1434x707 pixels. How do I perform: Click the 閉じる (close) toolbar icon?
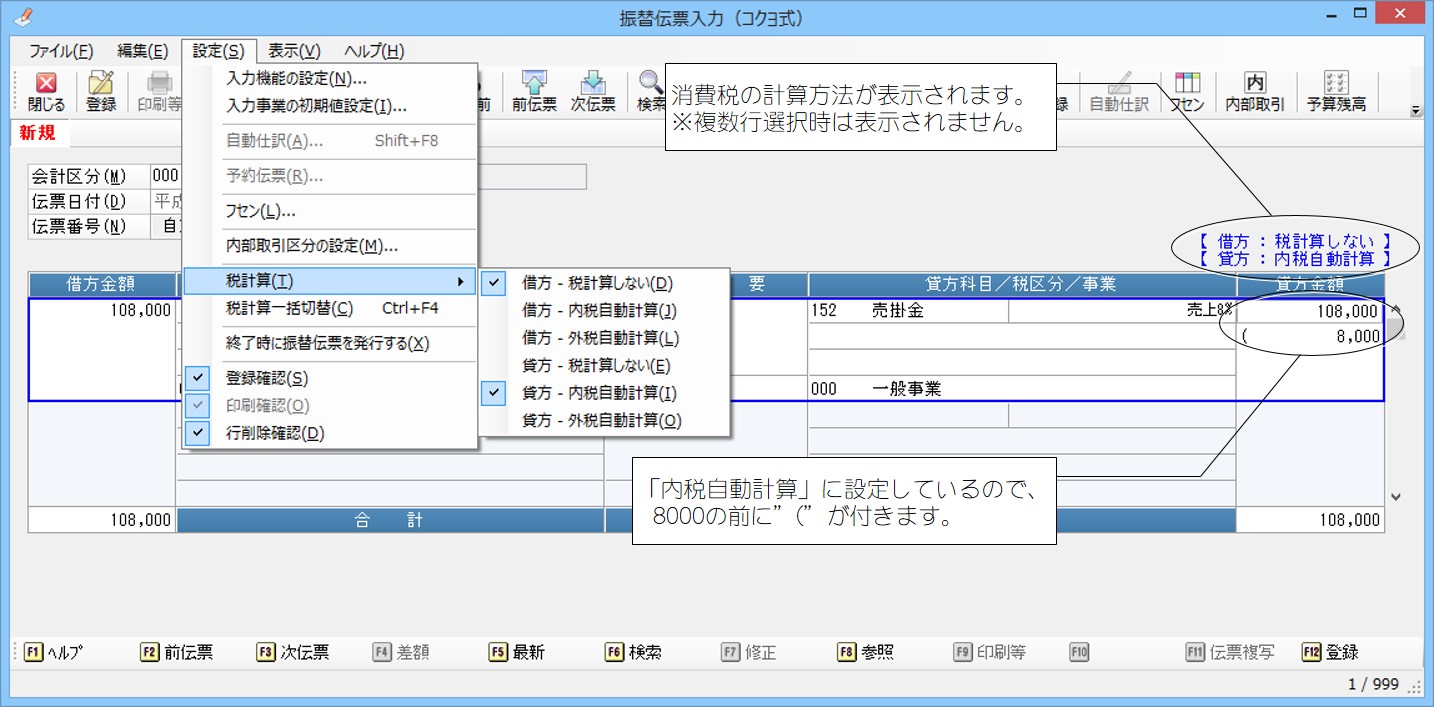click(46, 91)
